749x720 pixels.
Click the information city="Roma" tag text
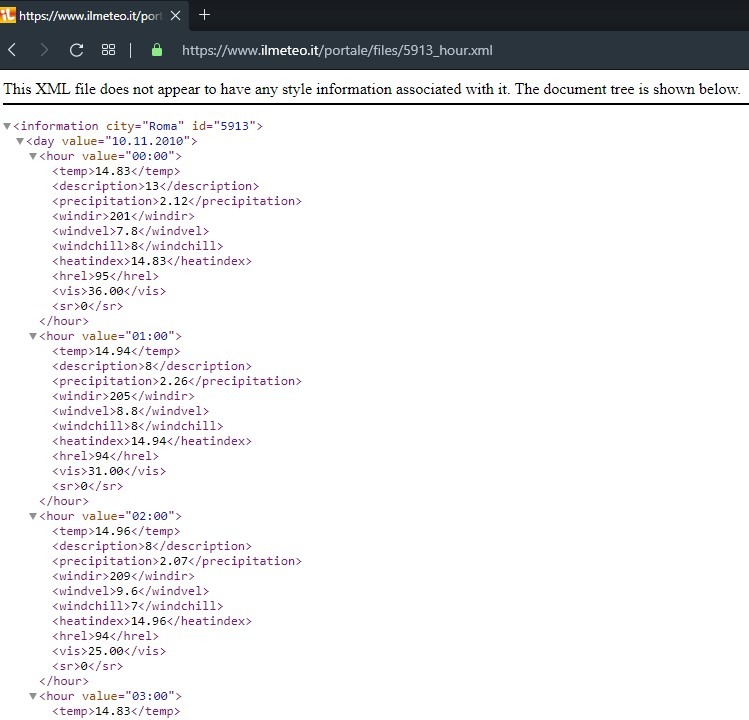coord(138,126)
